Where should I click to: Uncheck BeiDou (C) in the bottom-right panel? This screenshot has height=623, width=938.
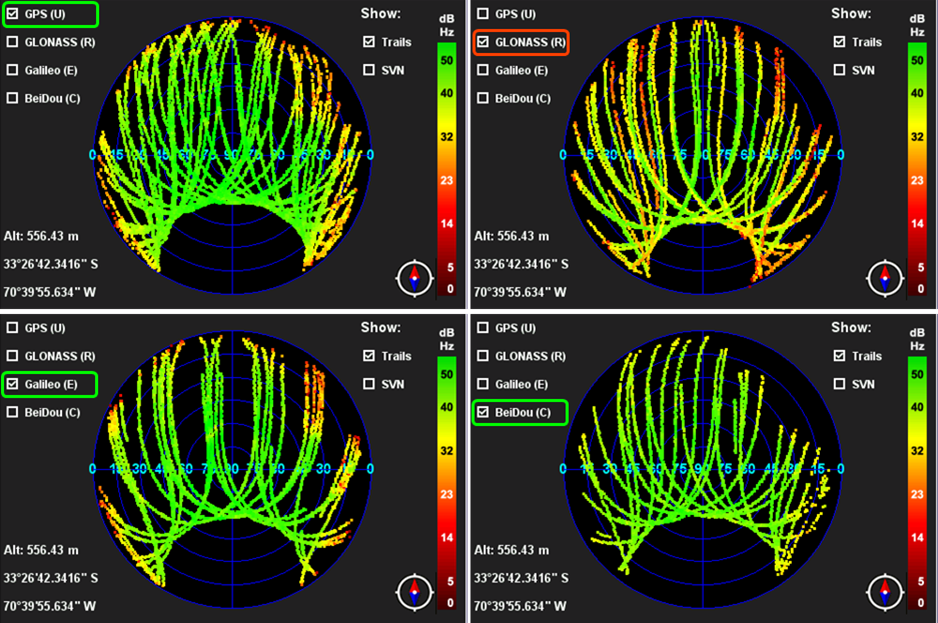point(484,412)
